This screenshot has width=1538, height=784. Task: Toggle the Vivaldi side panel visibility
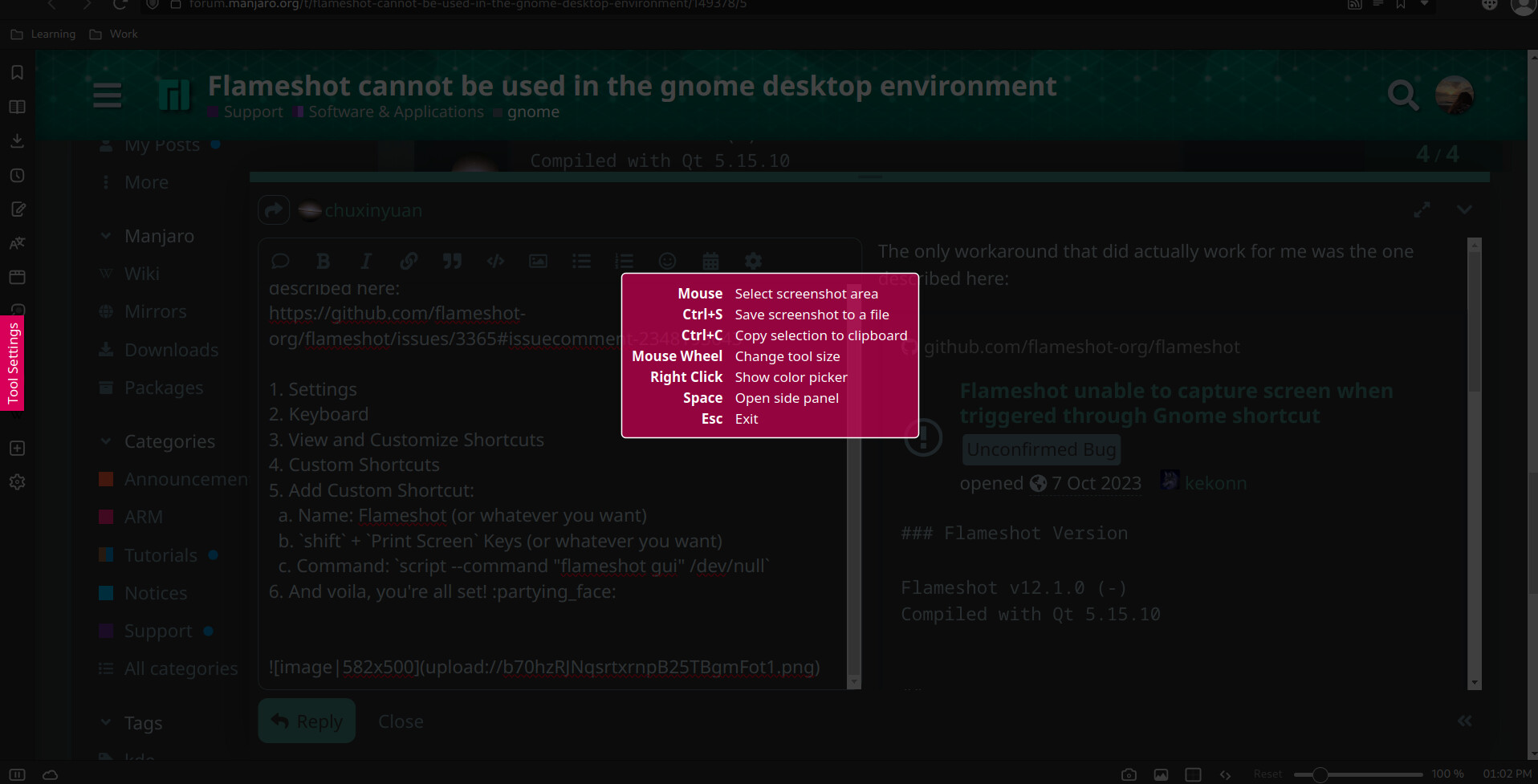coord(17,774)
